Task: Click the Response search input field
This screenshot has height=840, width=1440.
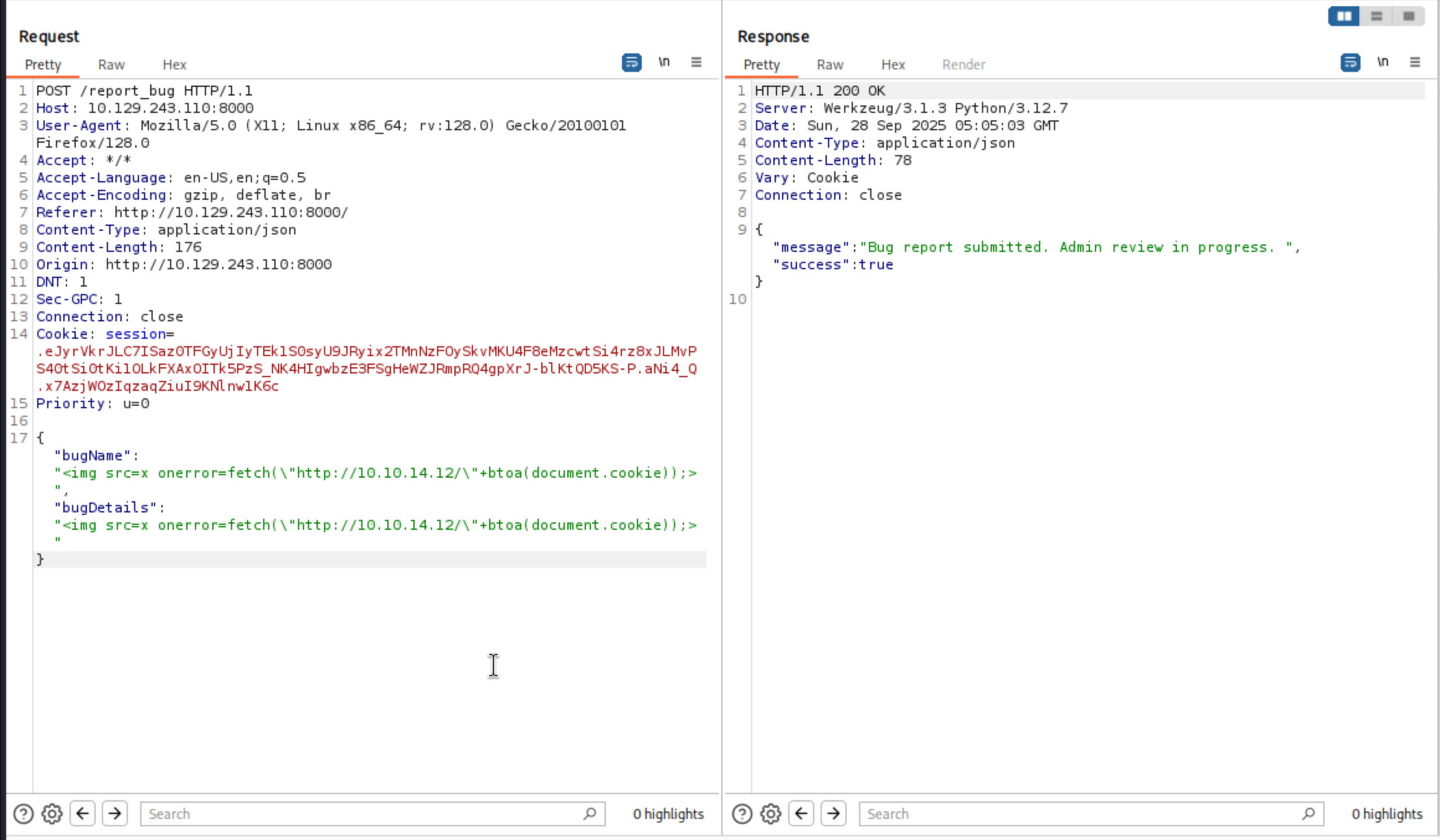Action: [x=1080, y=813]
